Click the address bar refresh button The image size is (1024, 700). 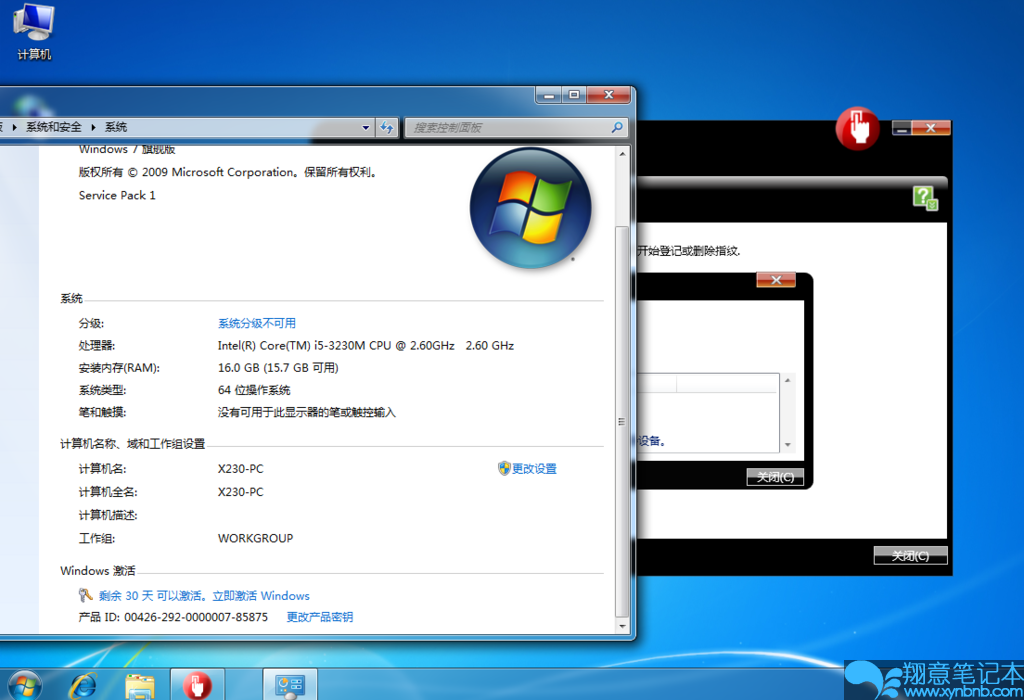click(387, 127)
